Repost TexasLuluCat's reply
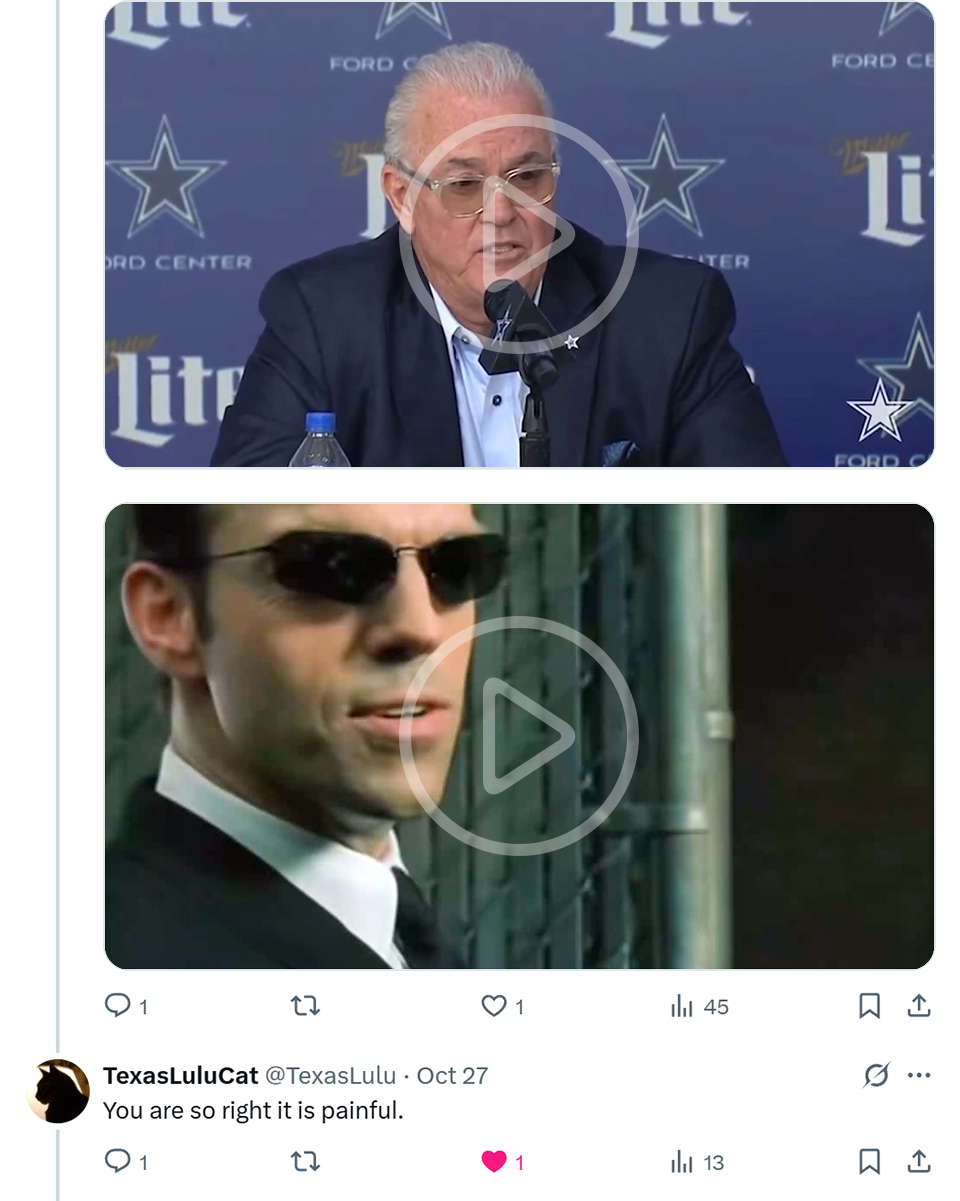Screen dimensions: 960x1201 (x=305, y=1161)
